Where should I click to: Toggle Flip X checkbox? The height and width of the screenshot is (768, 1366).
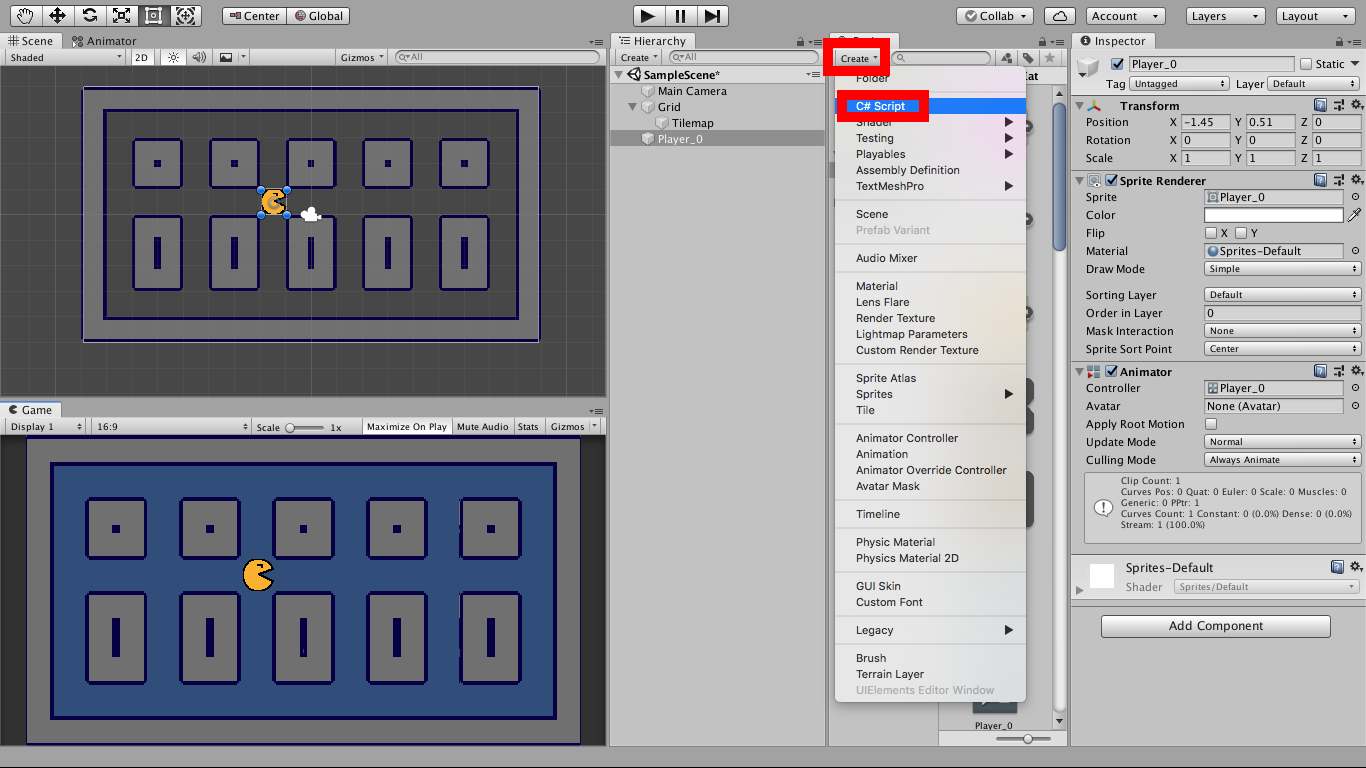1211,233
